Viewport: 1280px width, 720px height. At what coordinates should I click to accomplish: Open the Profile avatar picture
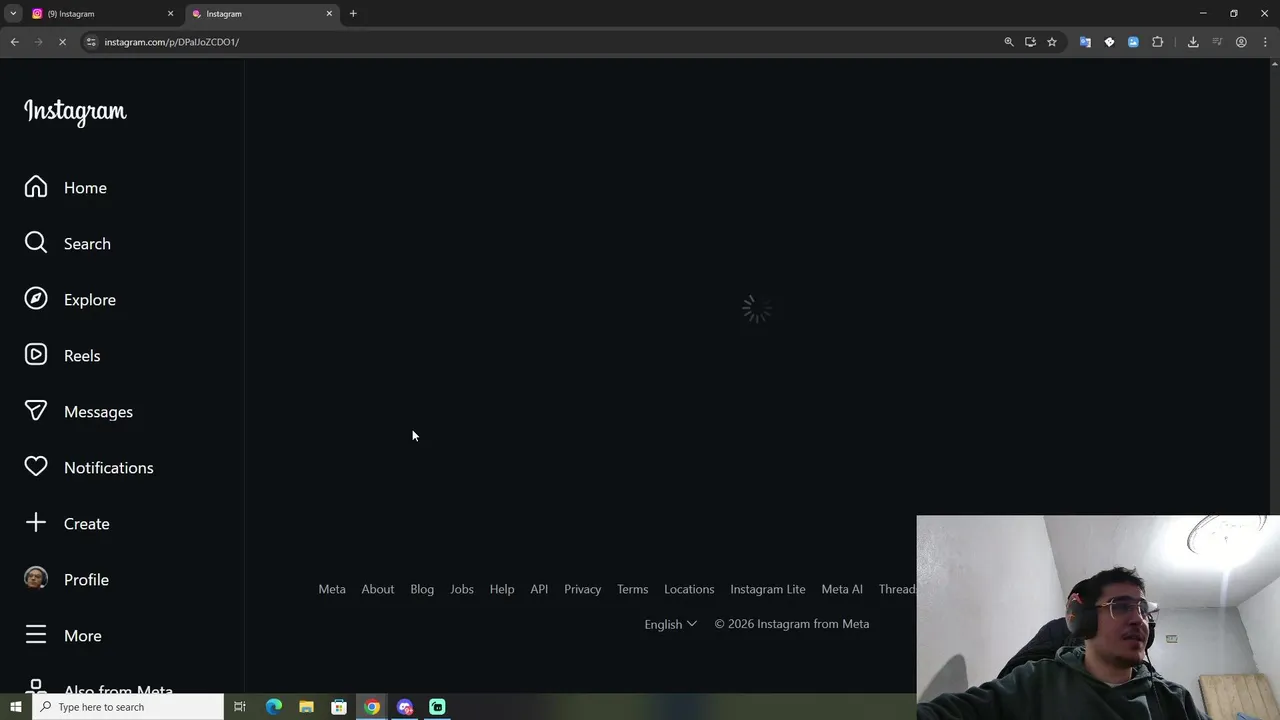(36, 579)
